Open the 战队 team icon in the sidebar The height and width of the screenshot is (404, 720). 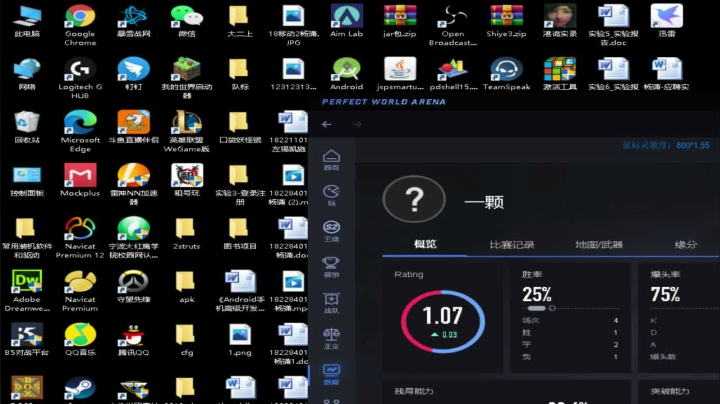332,303
